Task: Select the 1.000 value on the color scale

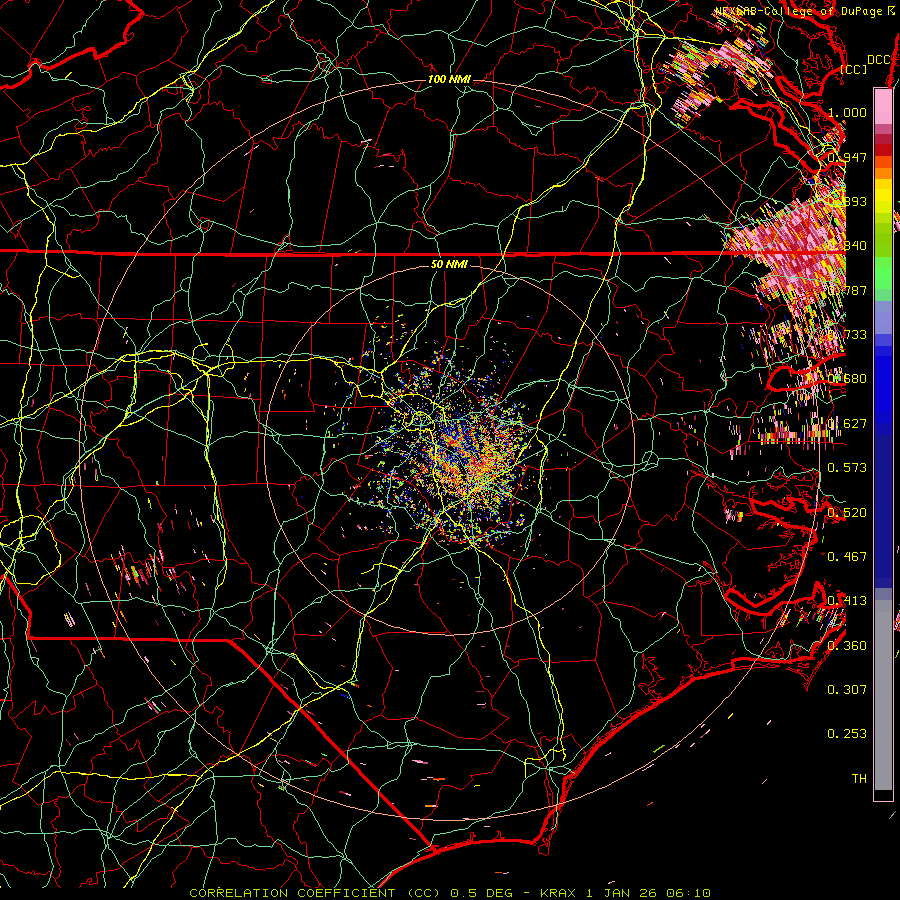Action: pos(847,112)
